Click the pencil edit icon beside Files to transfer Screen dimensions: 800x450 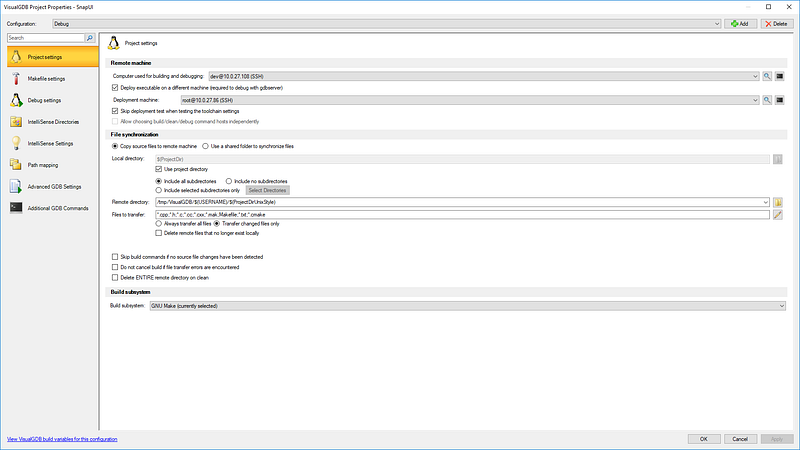pos(778,215)
